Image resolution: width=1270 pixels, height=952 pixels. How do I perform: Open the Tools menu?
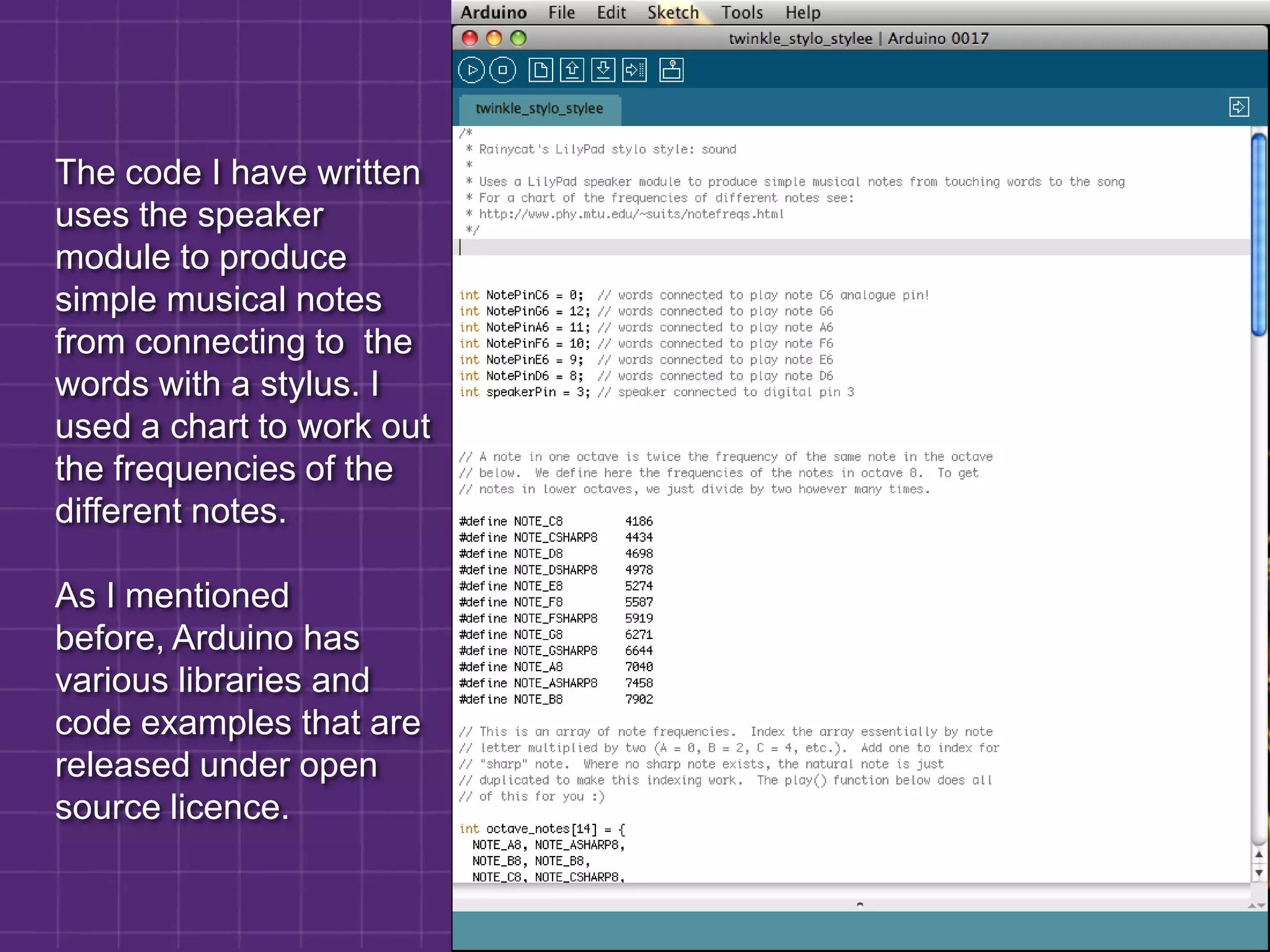click(x=742, y=12)
